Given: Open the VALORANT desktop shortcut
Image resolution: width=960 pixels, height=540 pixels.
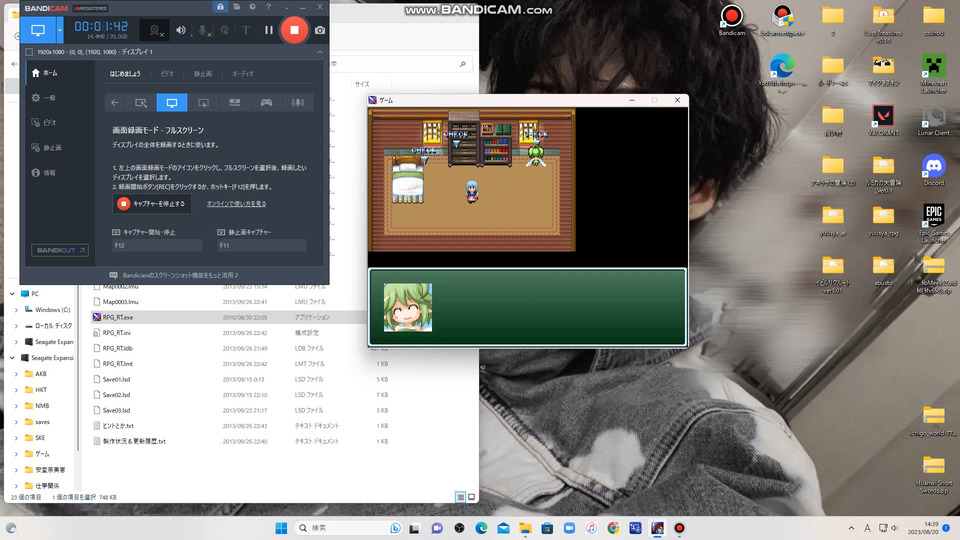Looking at the screenshot, I should point(883,119).
